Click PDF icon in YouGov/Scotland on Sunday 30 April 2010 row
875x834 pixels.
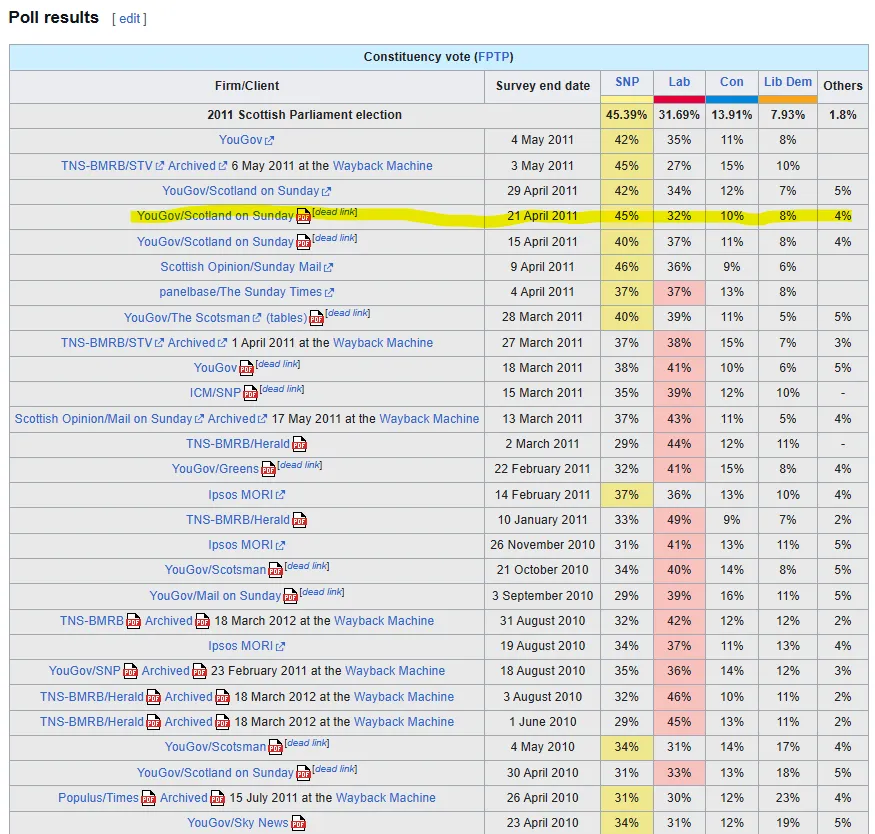(x=303, y=773)
